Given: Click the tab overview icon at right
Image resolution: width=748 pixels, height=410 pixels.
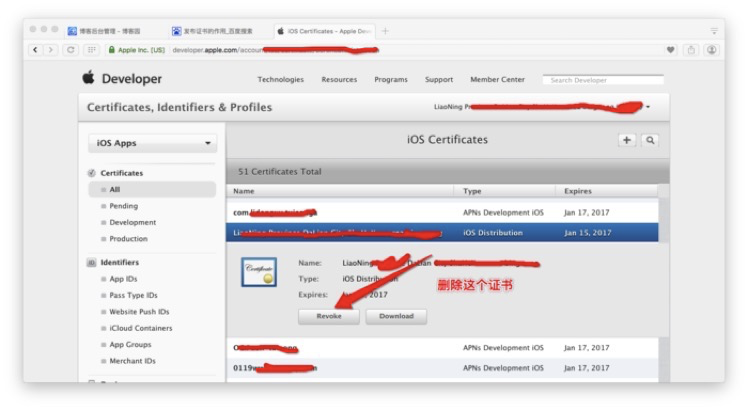Looking at the screenshot, I should pos(714,31).
